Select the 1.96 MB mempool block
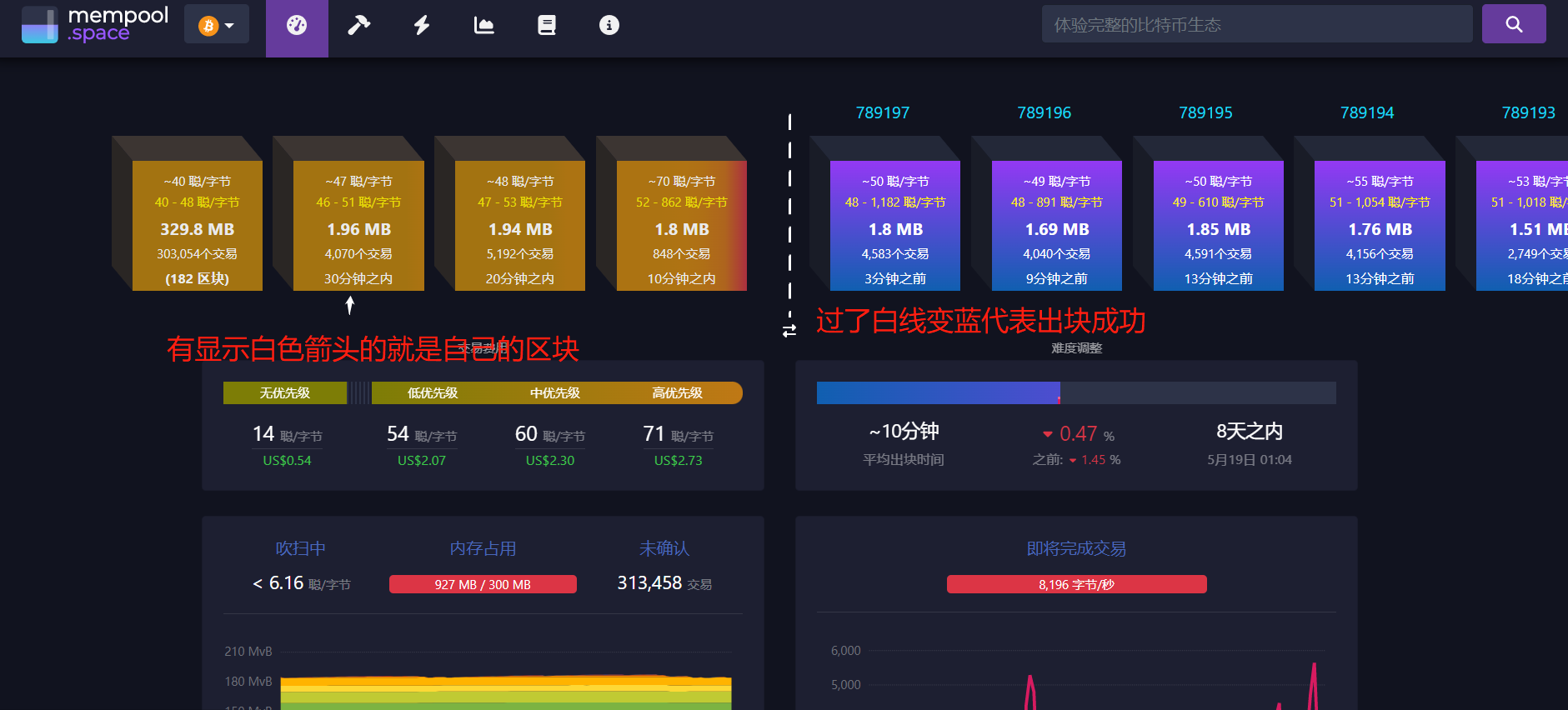Viewport: 1568px width, 710px height. point(358,227)
